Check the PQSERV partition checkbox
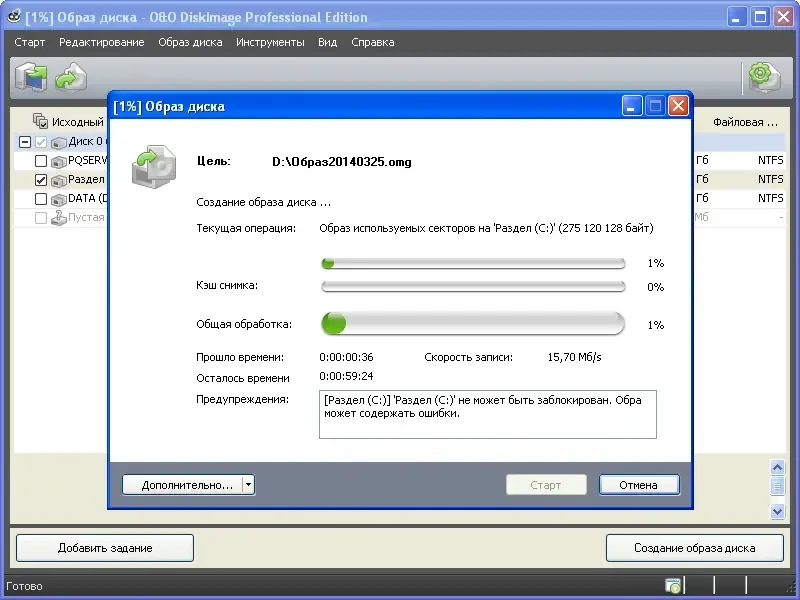800x600 pixels. (41, 161)
